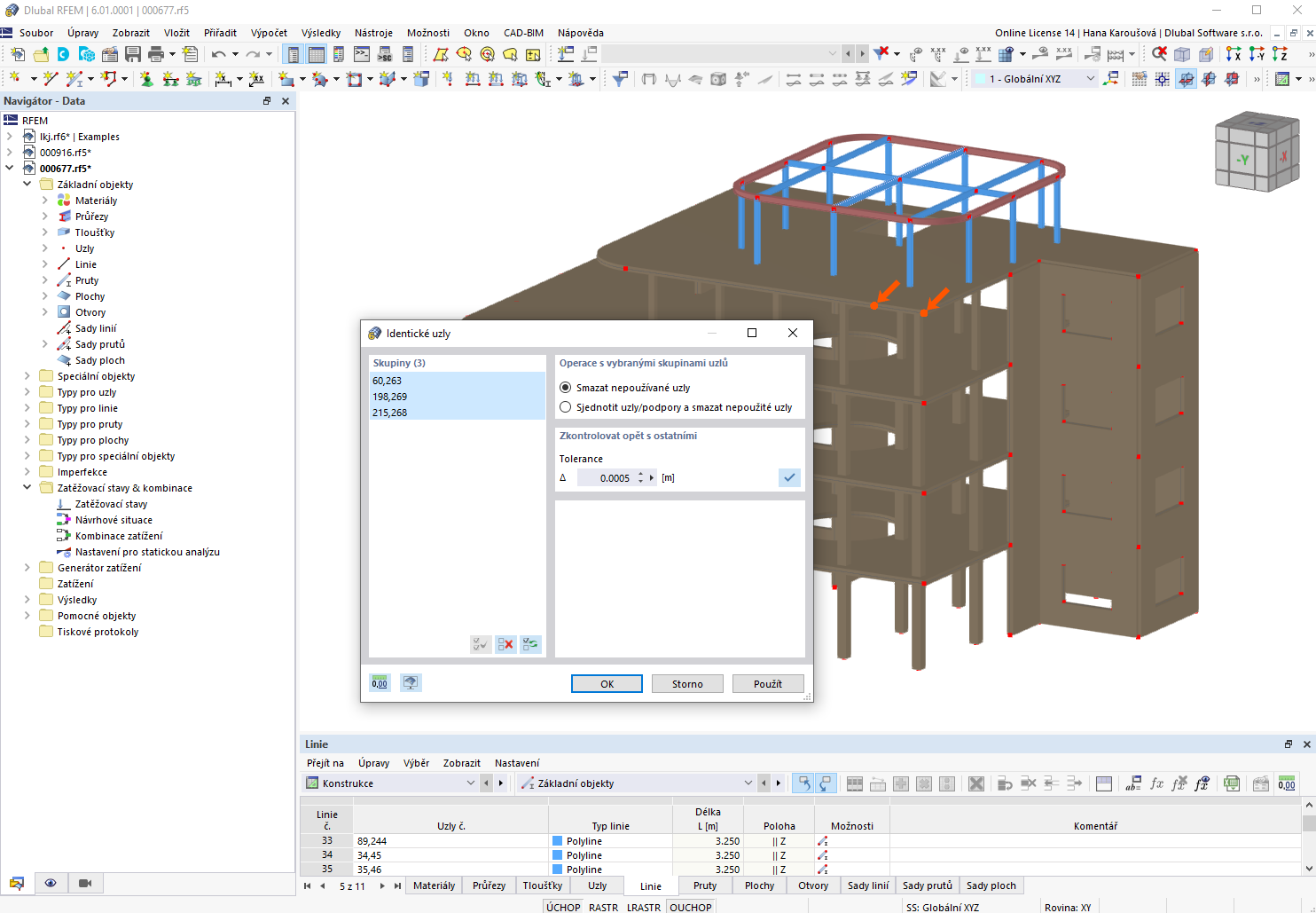
Task: Click the delete selected group icon in dialog
Action: (x=505, y=644)
